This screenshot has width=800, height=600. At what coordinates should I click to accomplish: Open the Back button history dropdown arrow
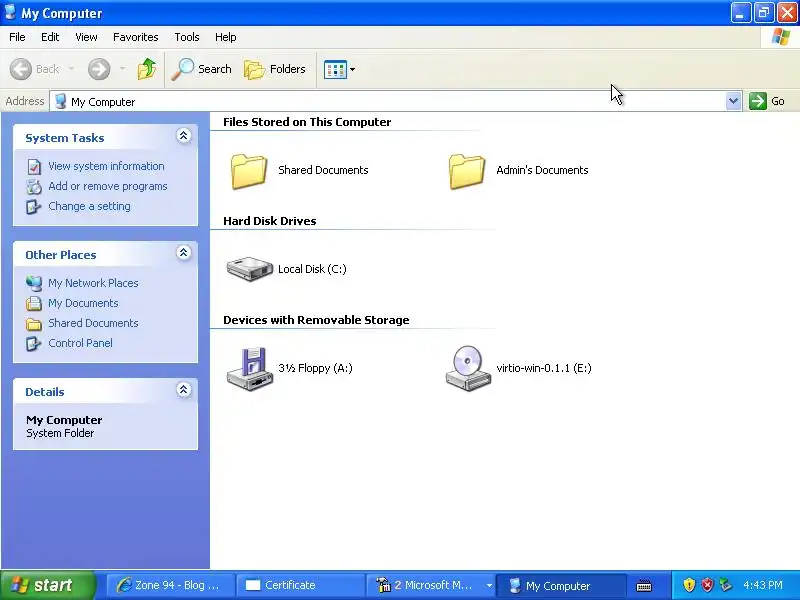point(71,68)
